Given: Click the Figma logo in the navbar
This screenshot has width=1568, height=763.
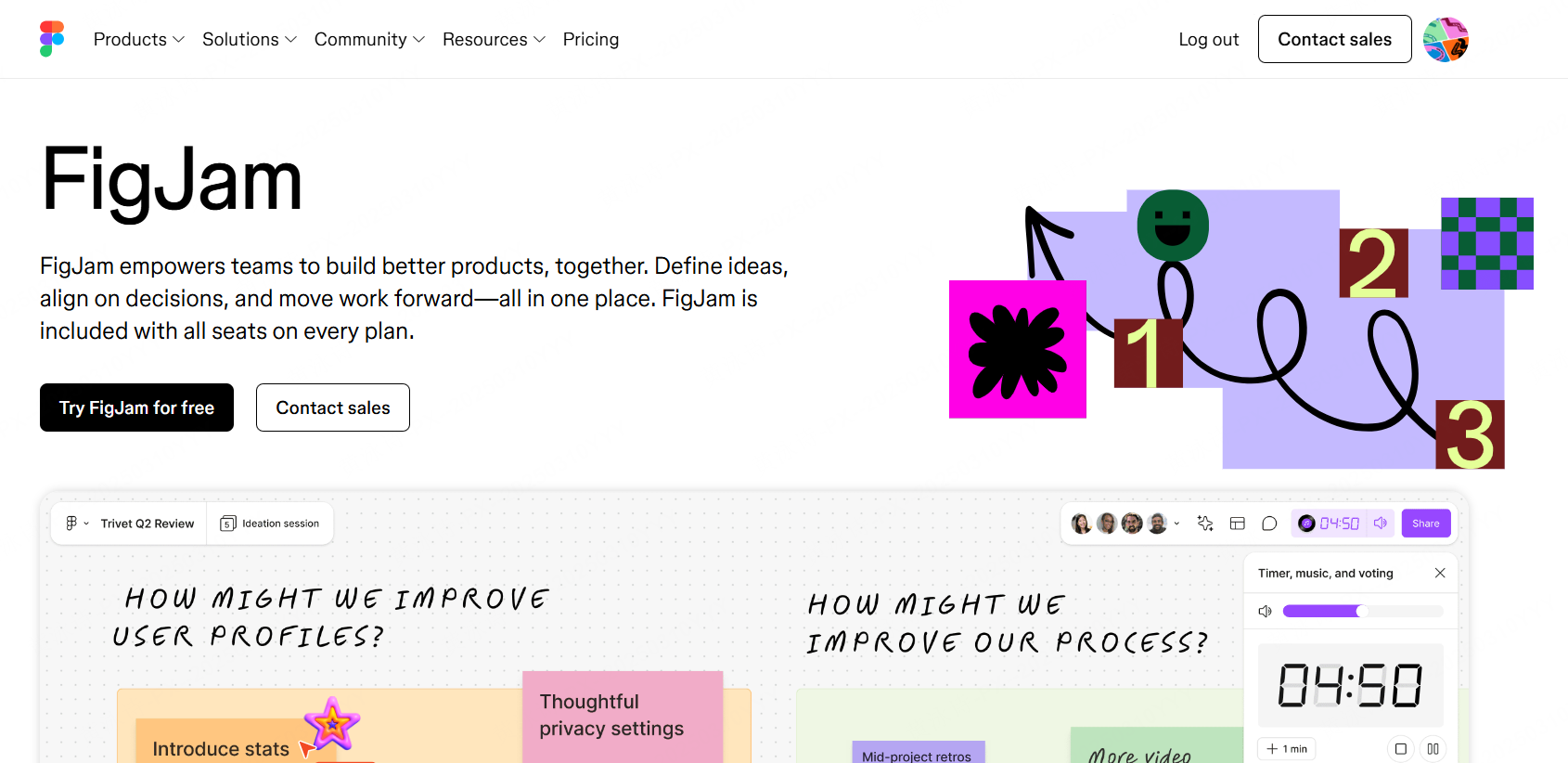Looking at the screenshot, I should click(x=52, y=39).
